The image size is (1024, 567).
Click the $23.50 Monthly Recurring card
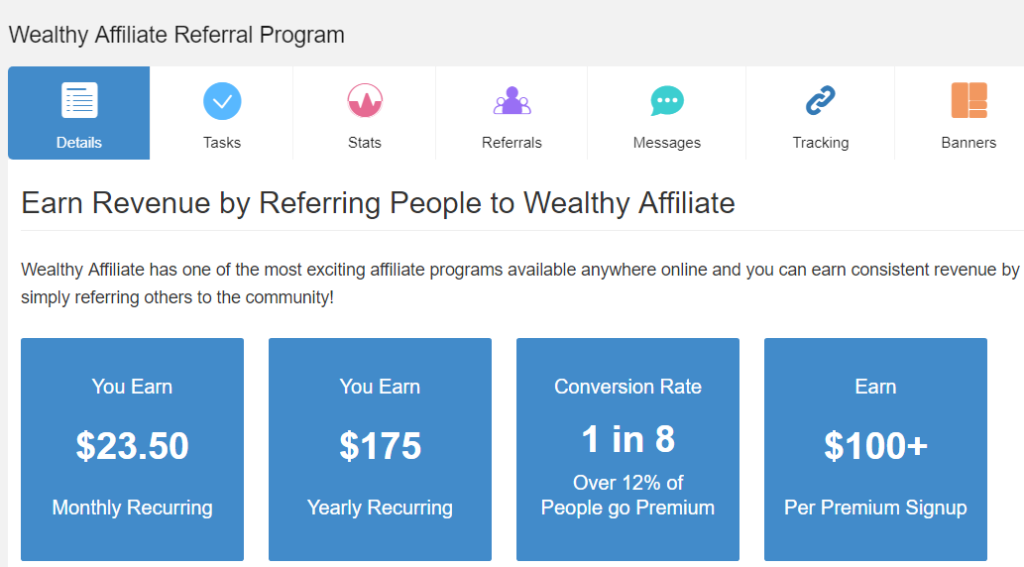coord(133,449)
